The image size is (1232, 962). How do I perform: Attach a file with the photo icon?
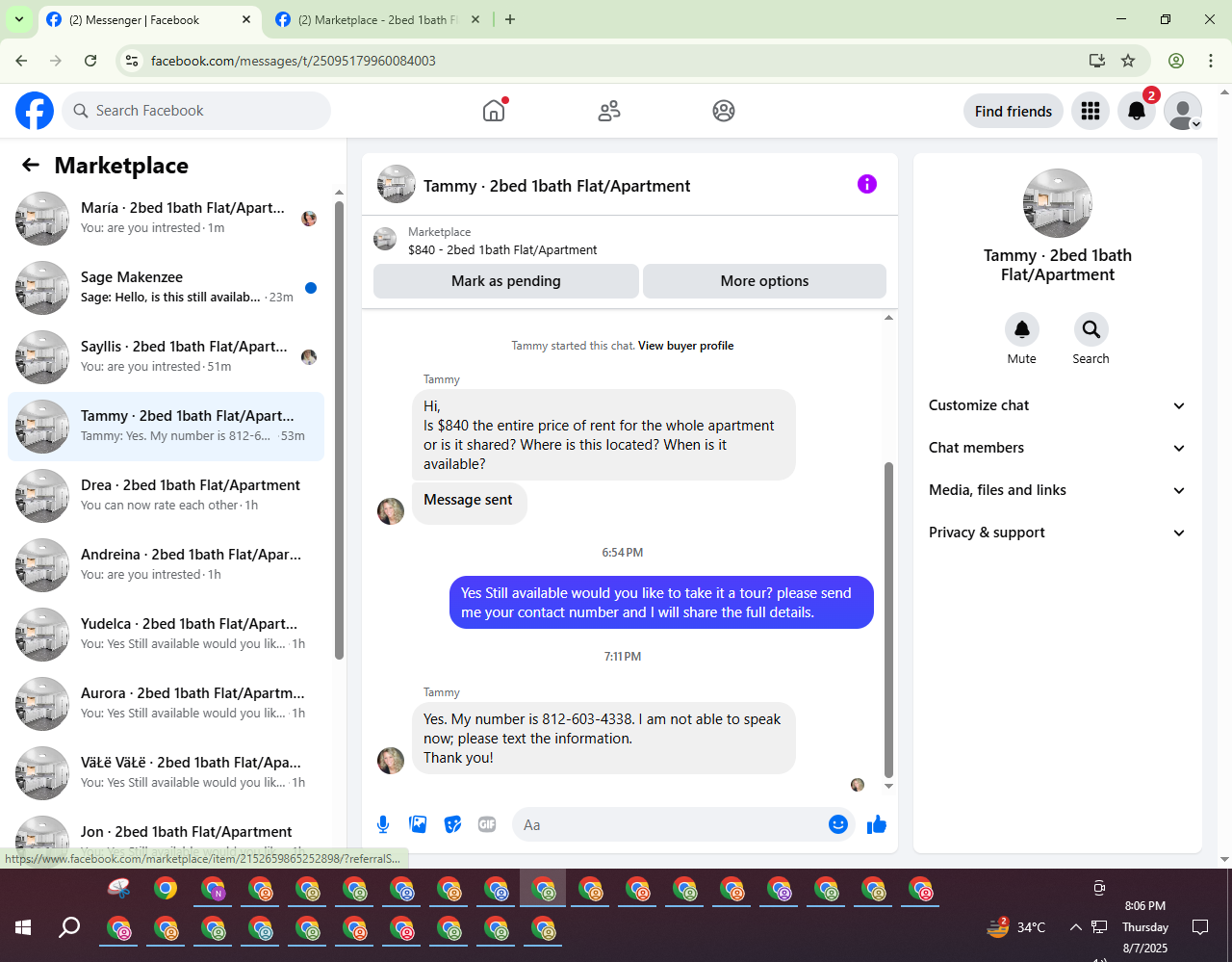[418, 824]
